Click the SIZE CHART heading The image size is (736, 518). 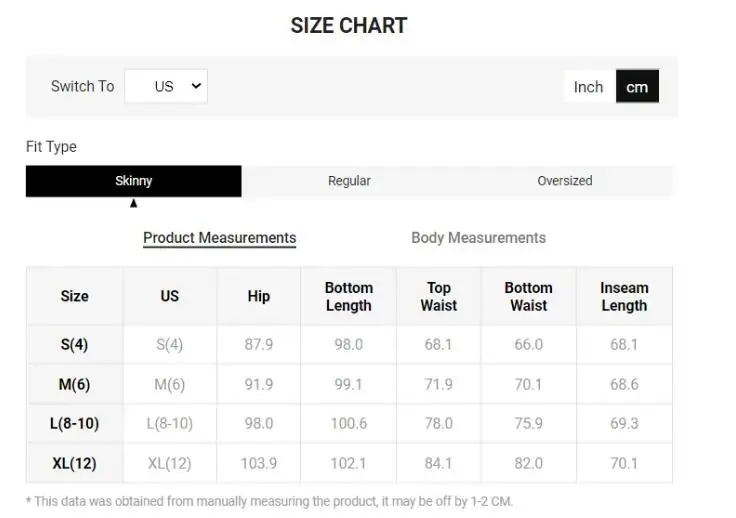tap(349, 26)
